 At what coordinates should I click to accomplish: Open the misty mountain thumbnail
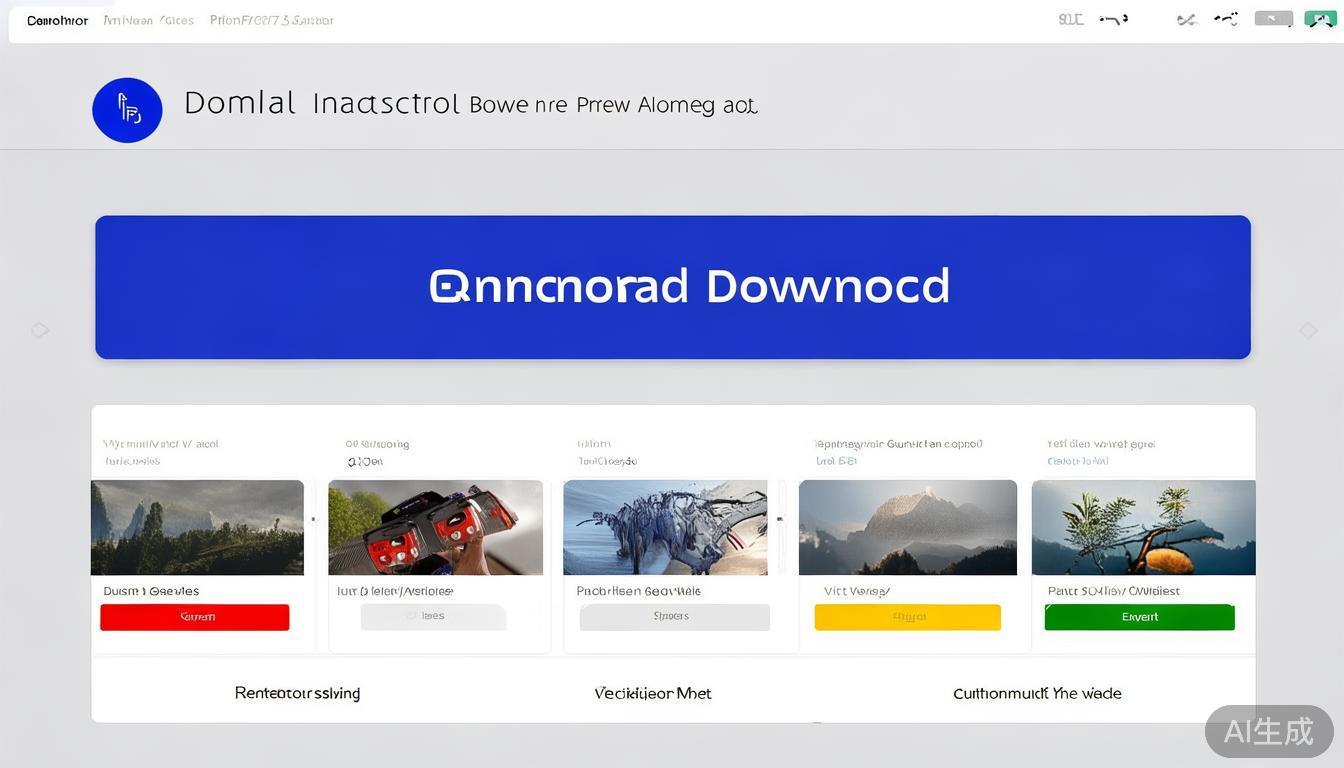pyautogui.click(x=907, y=527)
